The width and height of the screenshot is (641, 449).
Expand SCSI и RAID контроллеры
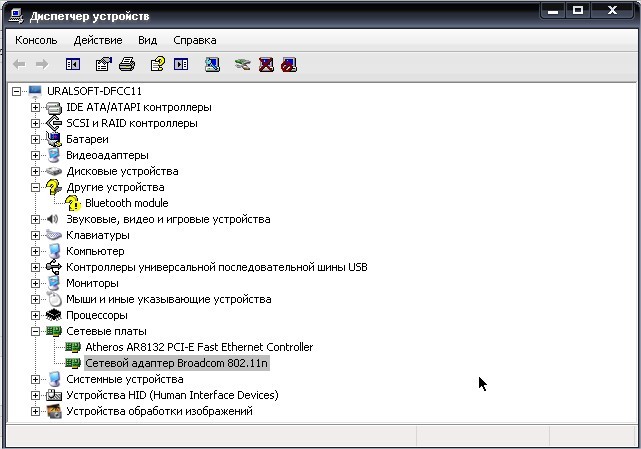point(35,123)
